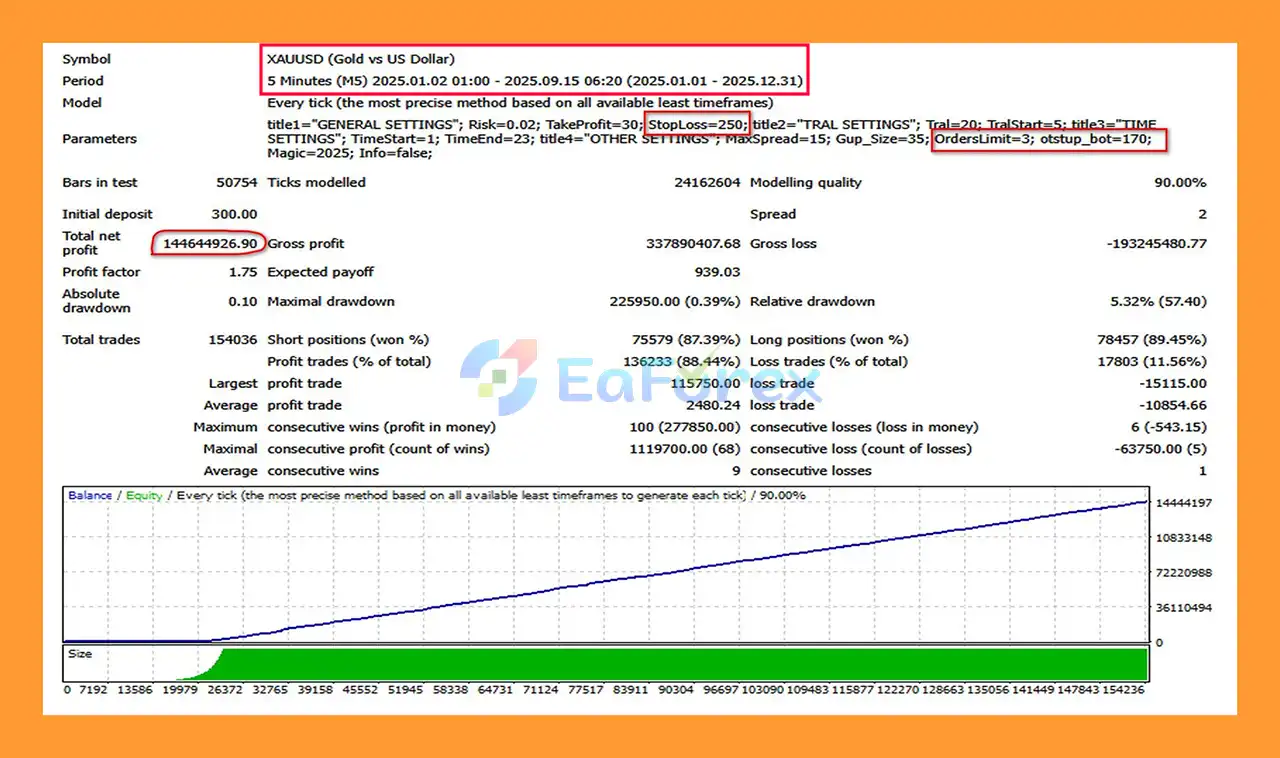Viewport: 1280px width, 758px height.
Task: Click the circled Total net profit value
Action: 210,243
